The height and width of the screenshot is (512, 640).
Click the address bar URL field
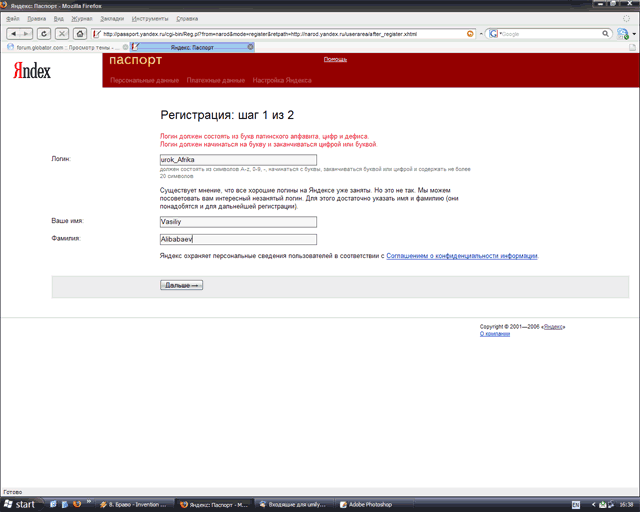click(x=282, y=34)
